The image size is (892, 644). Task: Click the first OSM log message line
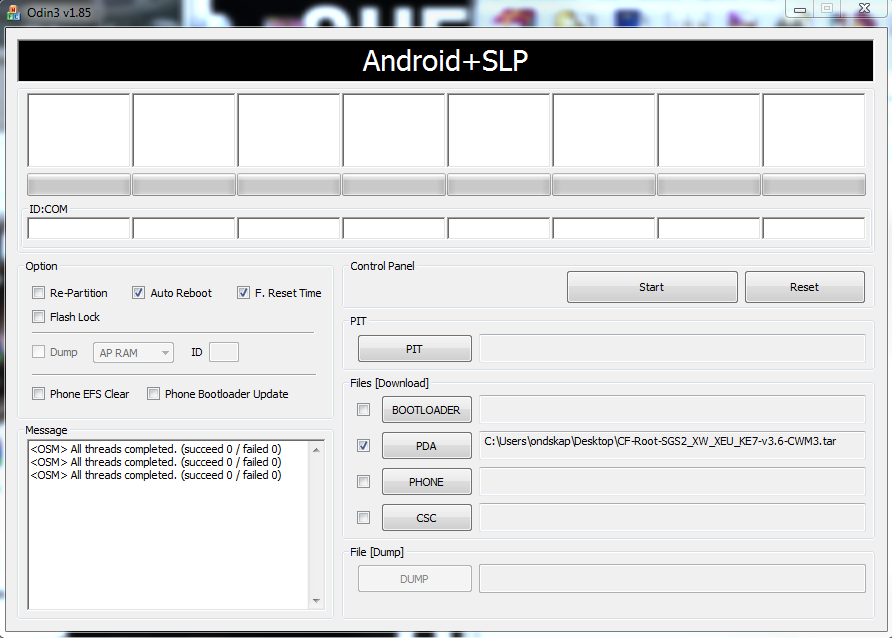(x=156, y=449)
